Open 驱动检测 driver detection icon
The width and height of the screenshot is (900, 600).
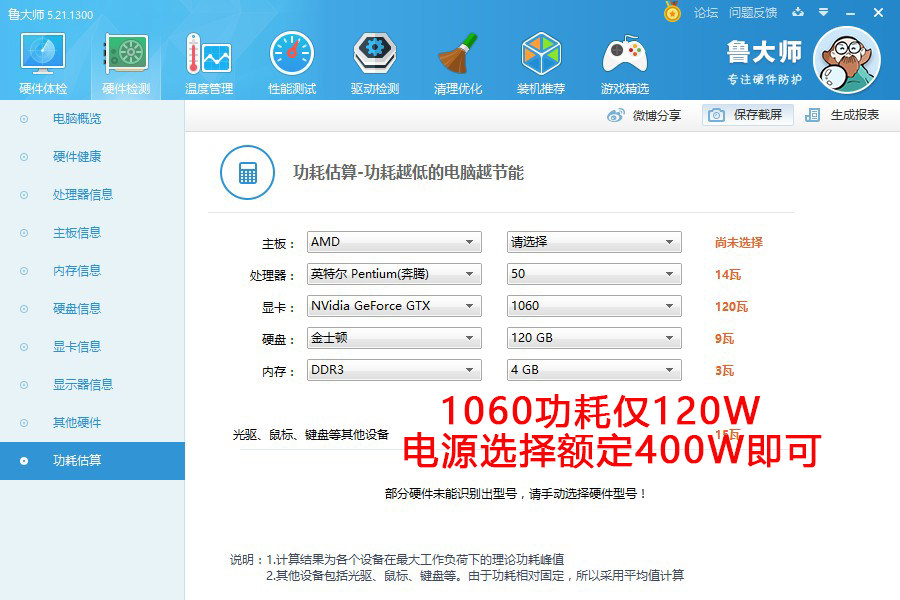coord(375,63)
